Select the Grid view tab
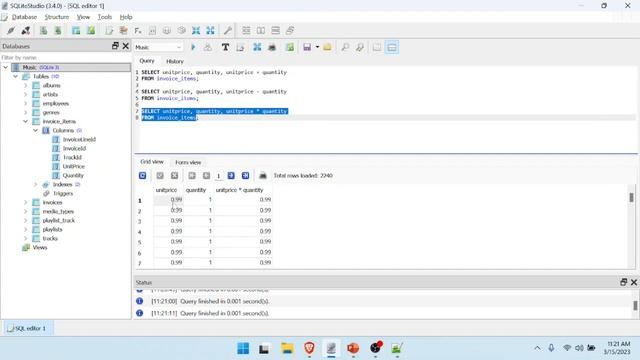The width and height of the screenshot is (640, 360). tap(152, 162)
